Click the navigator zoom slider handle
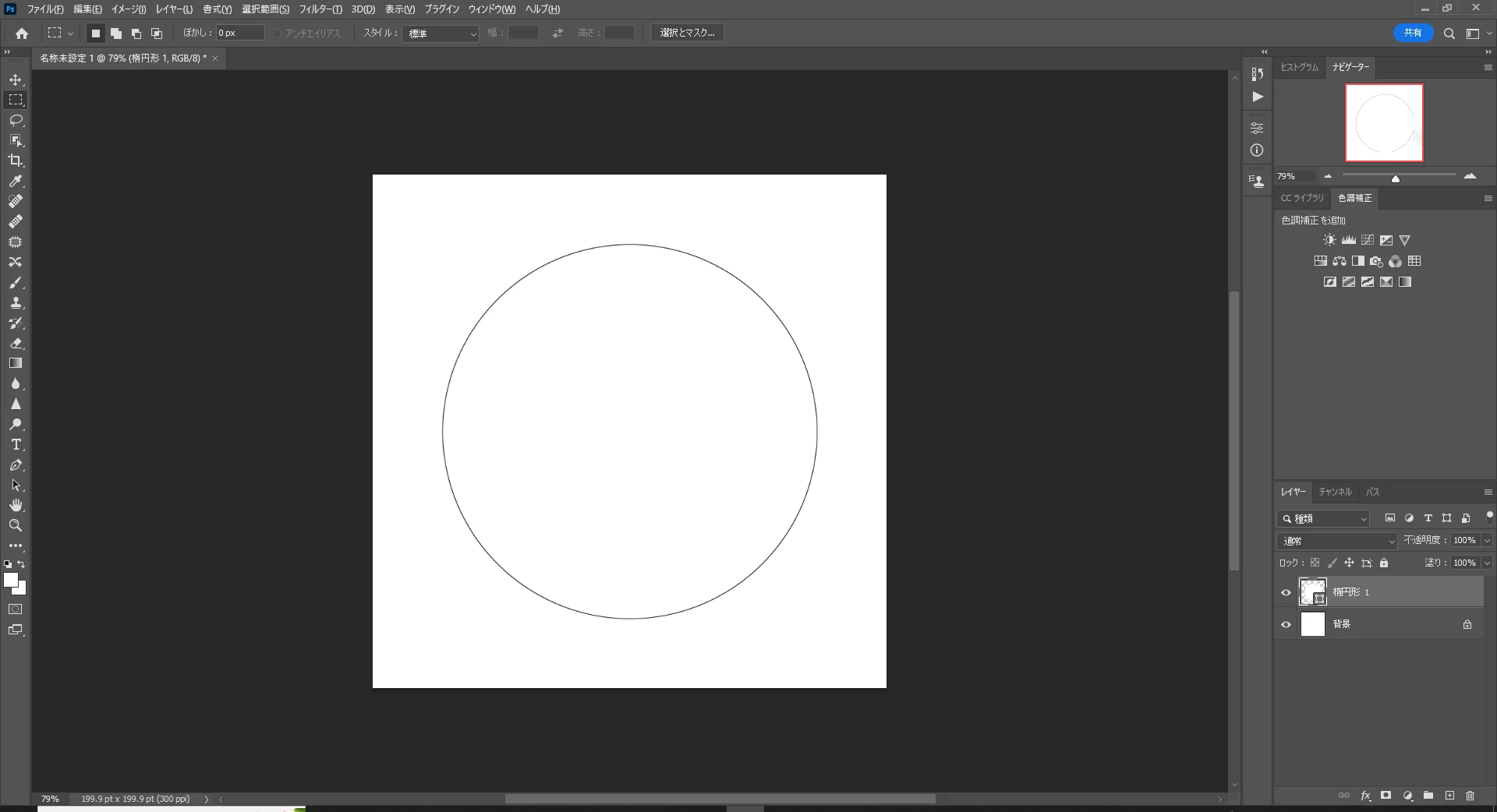This screenshot has width=1497, height=812. point(1396,178)
